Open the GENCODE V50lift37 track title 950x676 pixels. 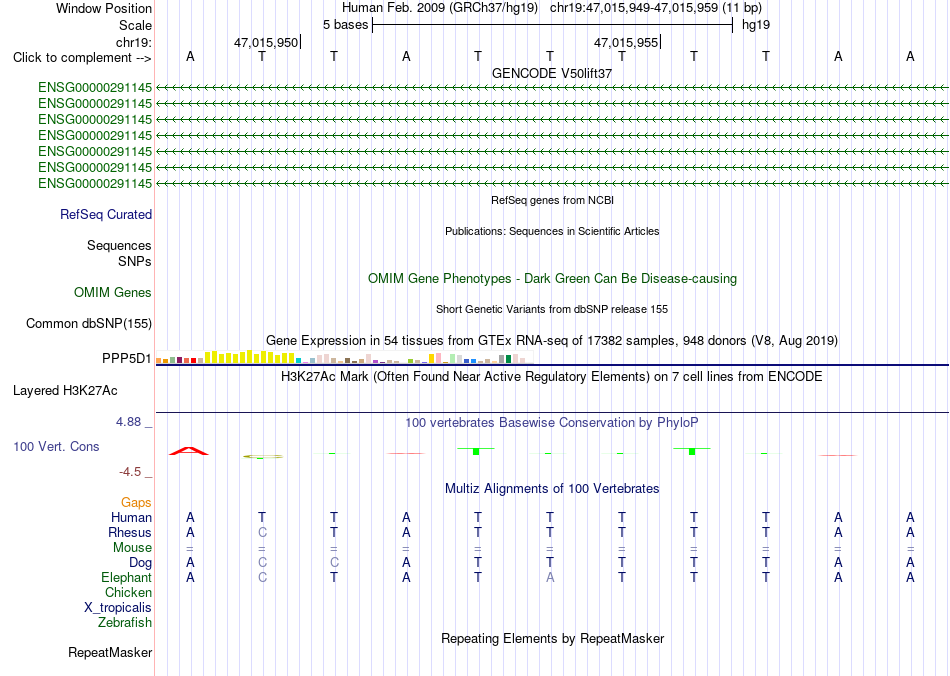coord(552,73)
